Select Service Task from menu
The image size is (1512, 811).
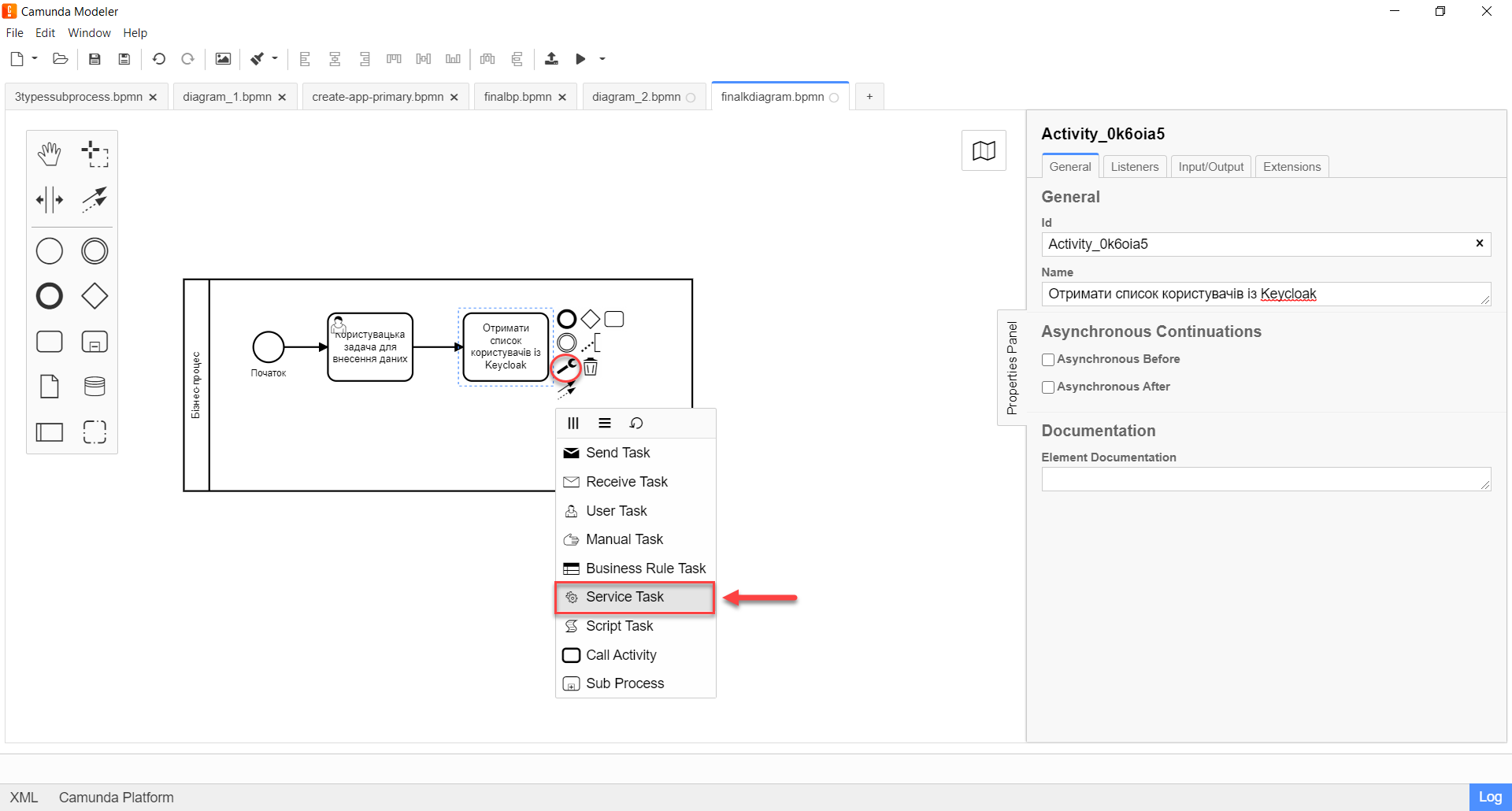click(635, 597)
